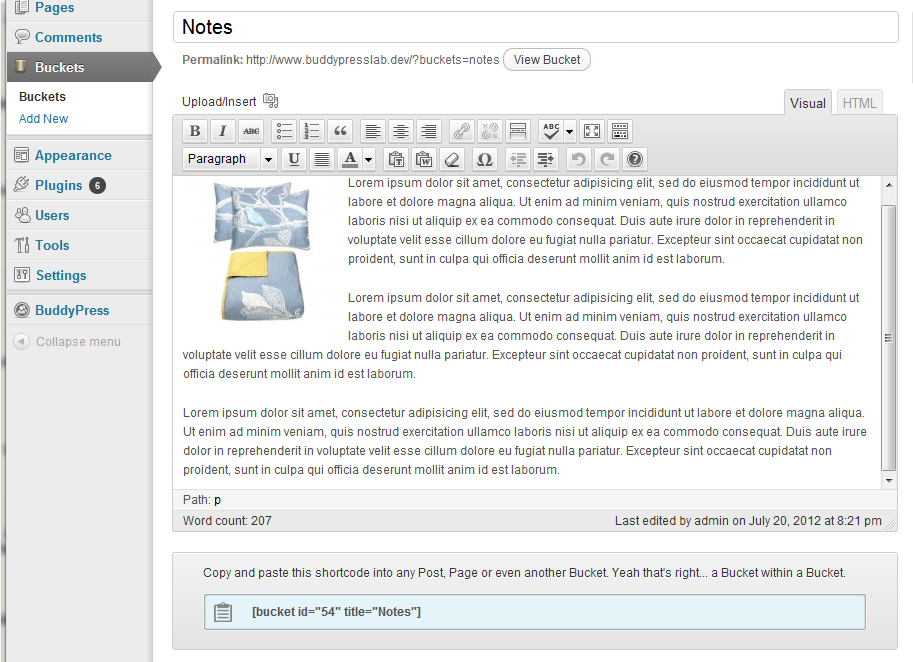Toggle the kitchen sink toolbar row

point(620,131)
